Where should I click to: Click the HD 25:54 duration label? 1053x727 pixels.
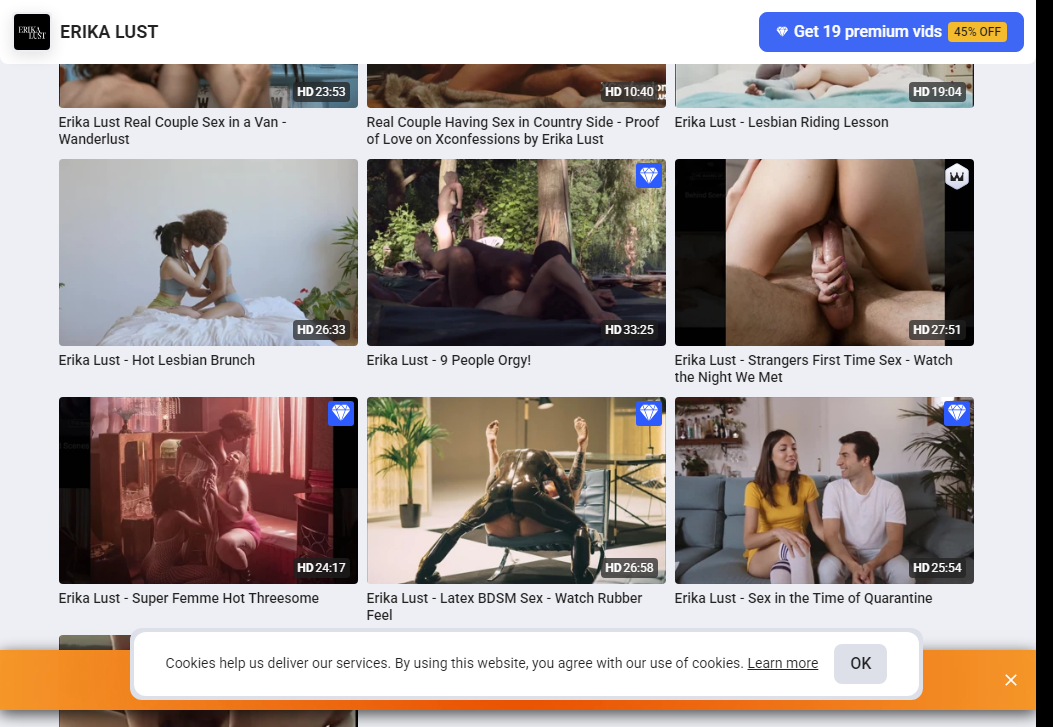pos(937,567)
